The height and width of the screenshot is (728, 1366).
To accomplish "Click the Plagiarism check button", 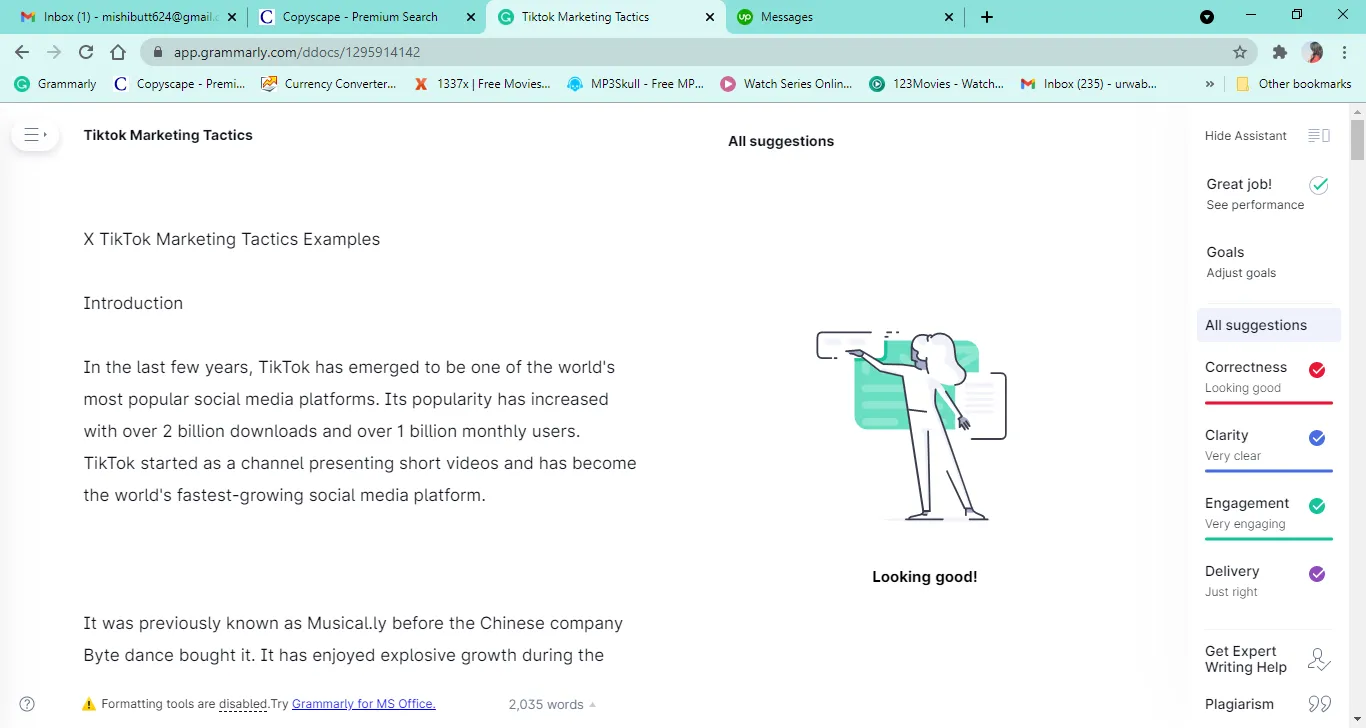I will (x=1268, y=704).
